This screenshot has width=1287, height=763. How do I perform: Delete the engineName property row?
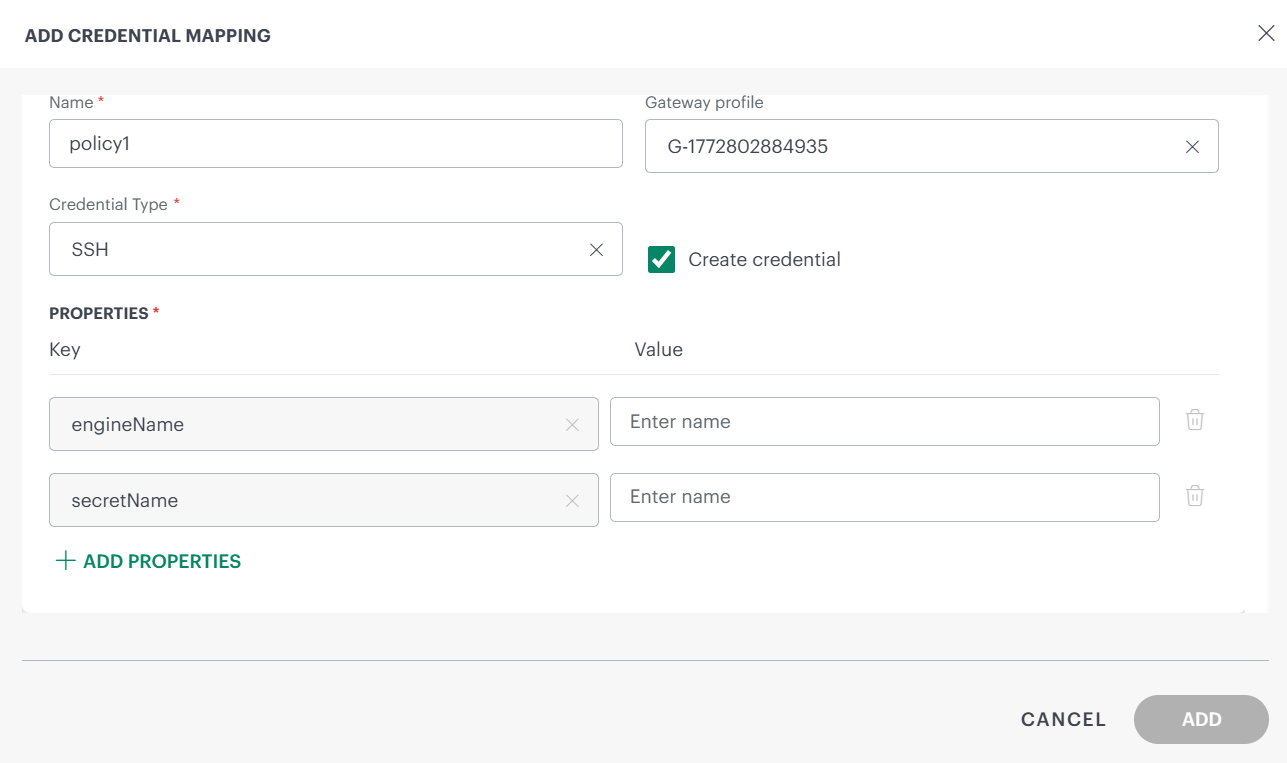point(1194,420)
